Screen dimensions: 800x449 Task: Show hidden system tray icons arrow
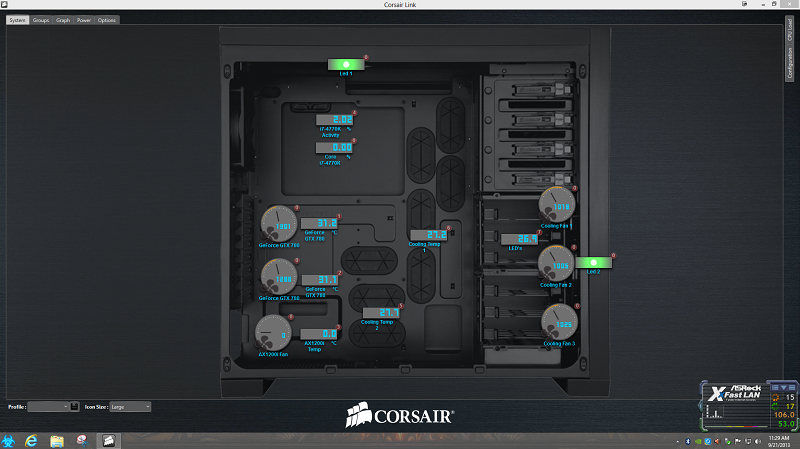point(678,442)
